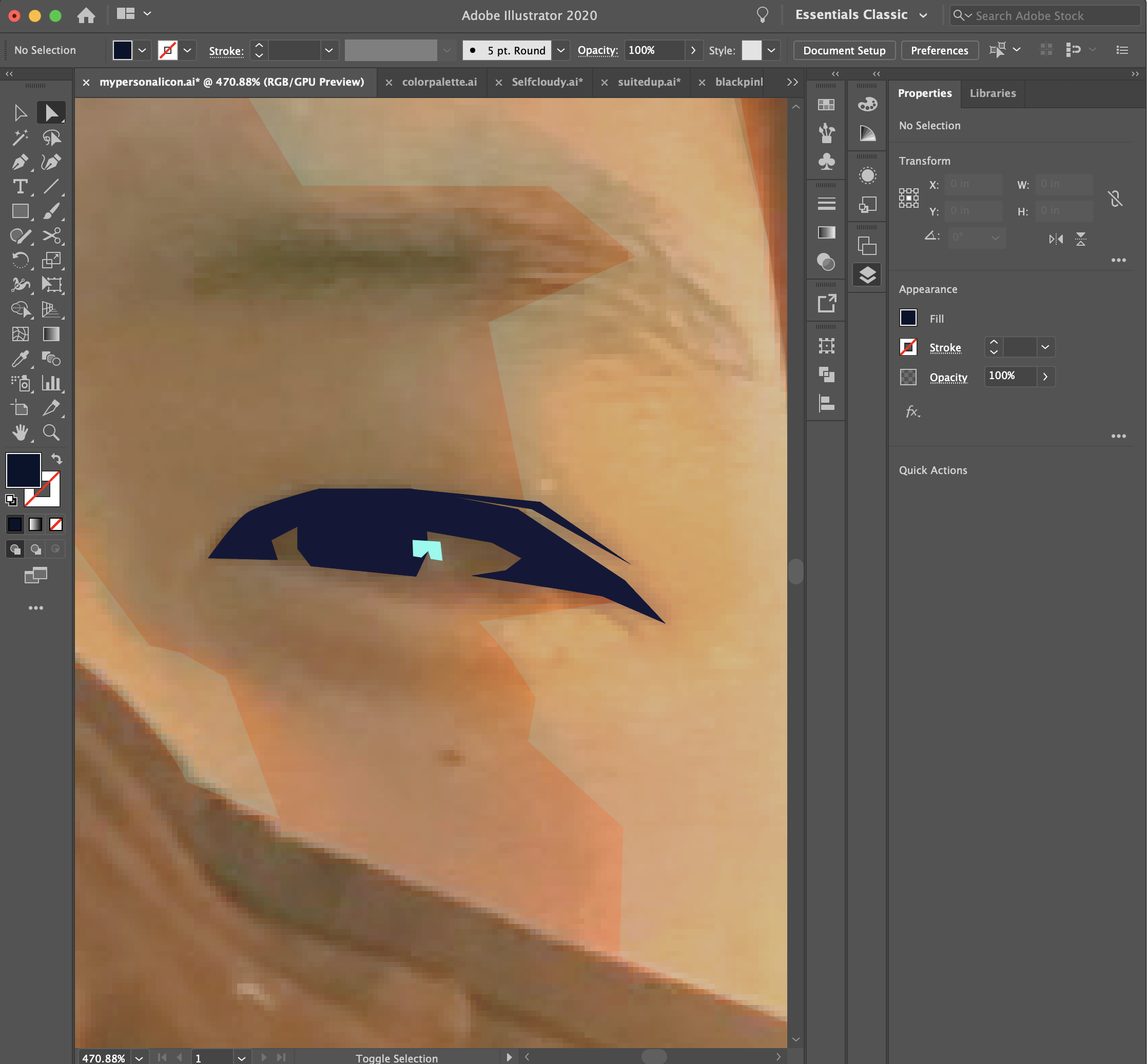Image resolution: width=1147 pixels, height=1064 pixels.
Task: Select the Selection tool
Action: [x=20, y=113]
